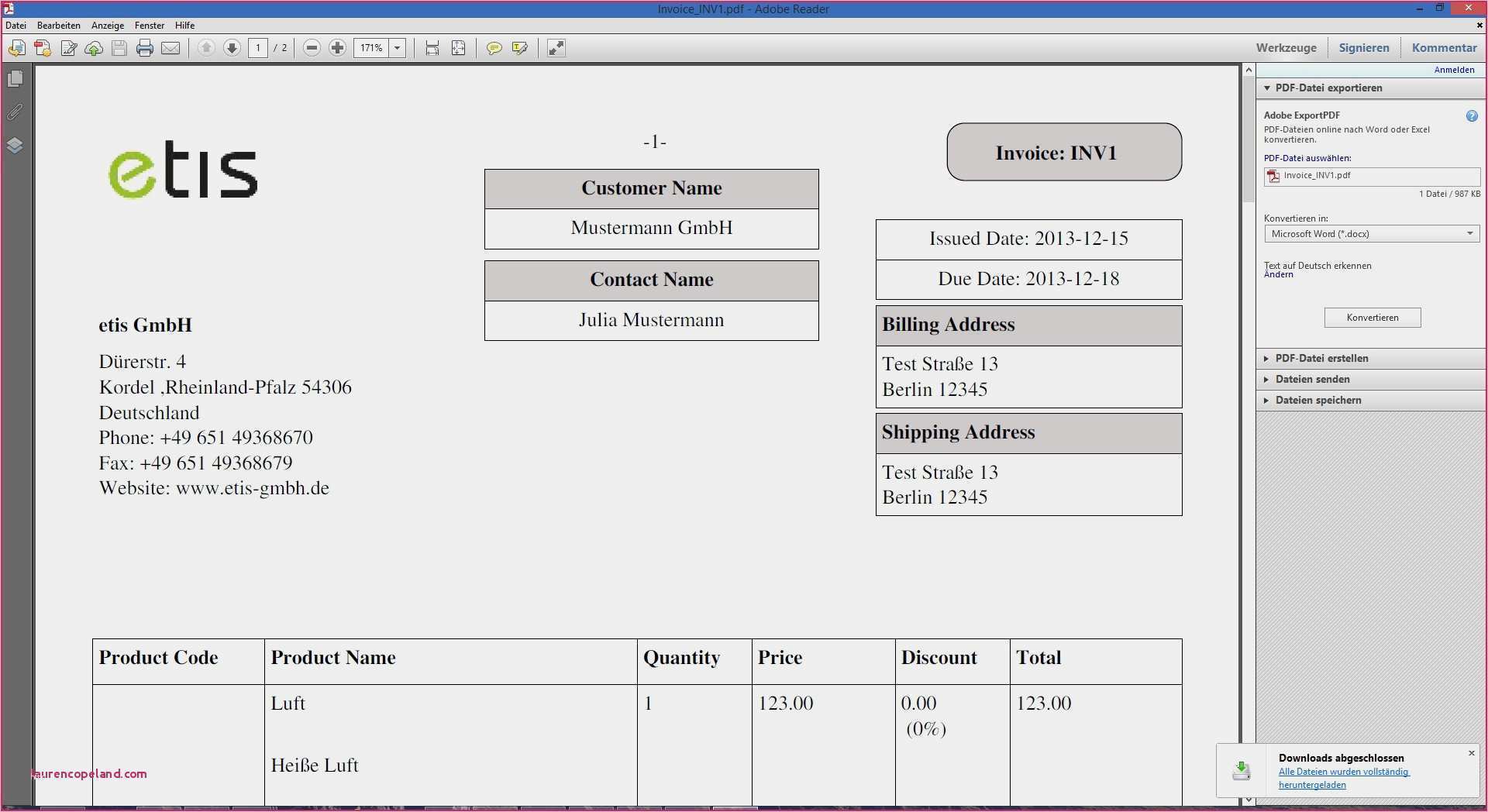Click the page number input field

pyautogui.click(x=258, y=48)
